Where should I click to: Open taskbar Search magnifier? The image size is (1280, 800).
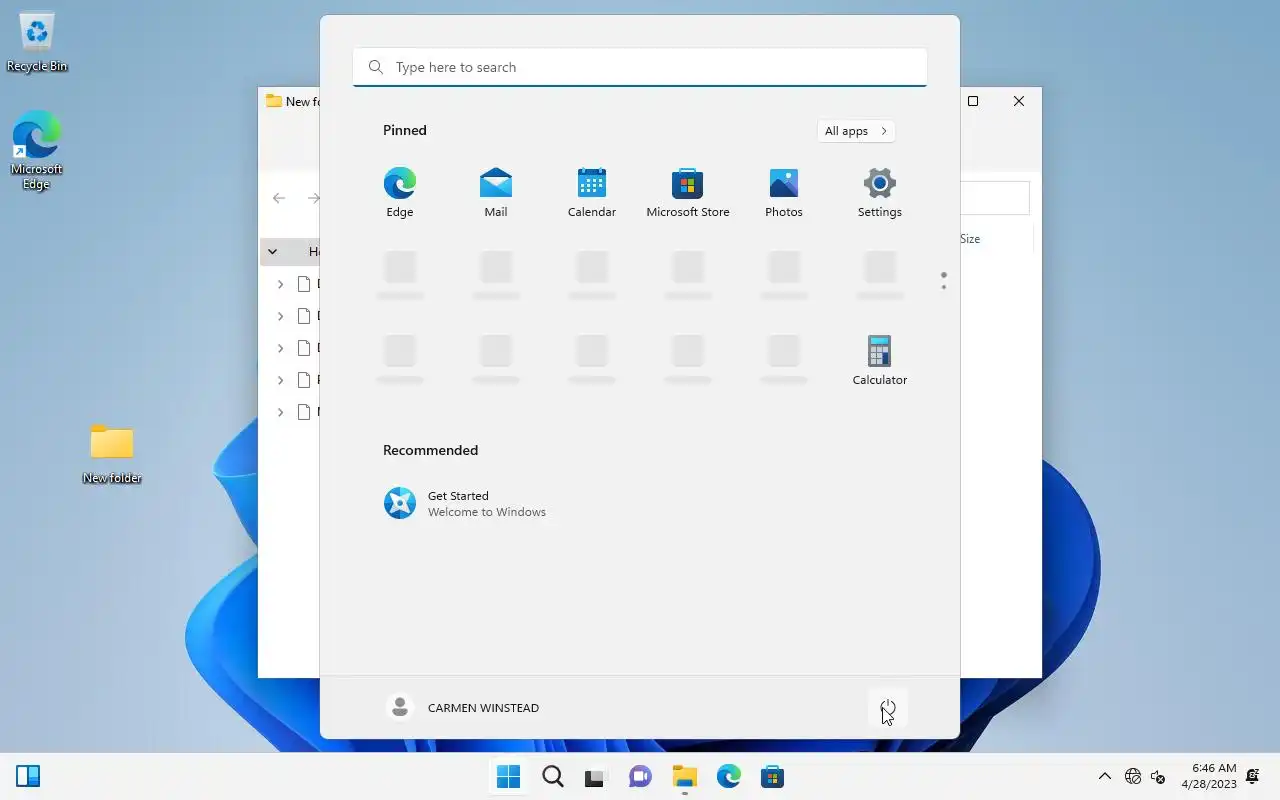pos(553,776)
